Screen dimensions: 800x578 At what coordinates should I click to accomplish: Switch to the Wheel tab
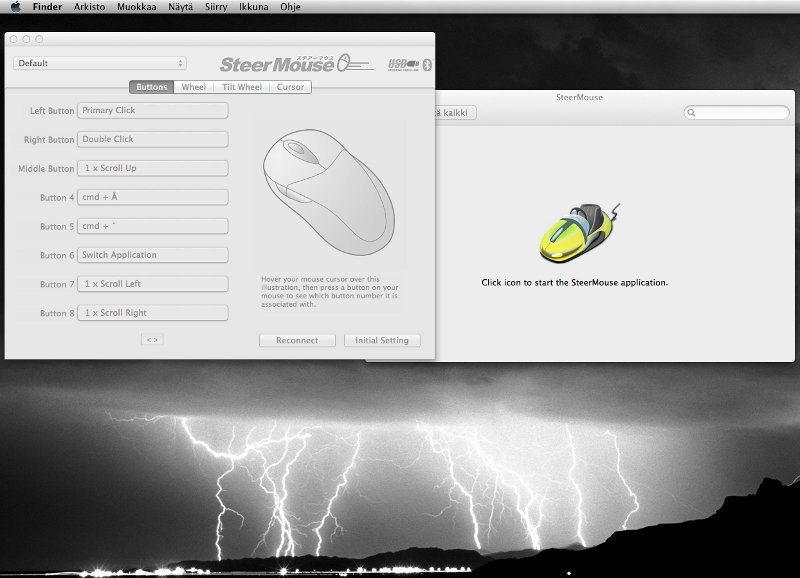tap(194, 87)
